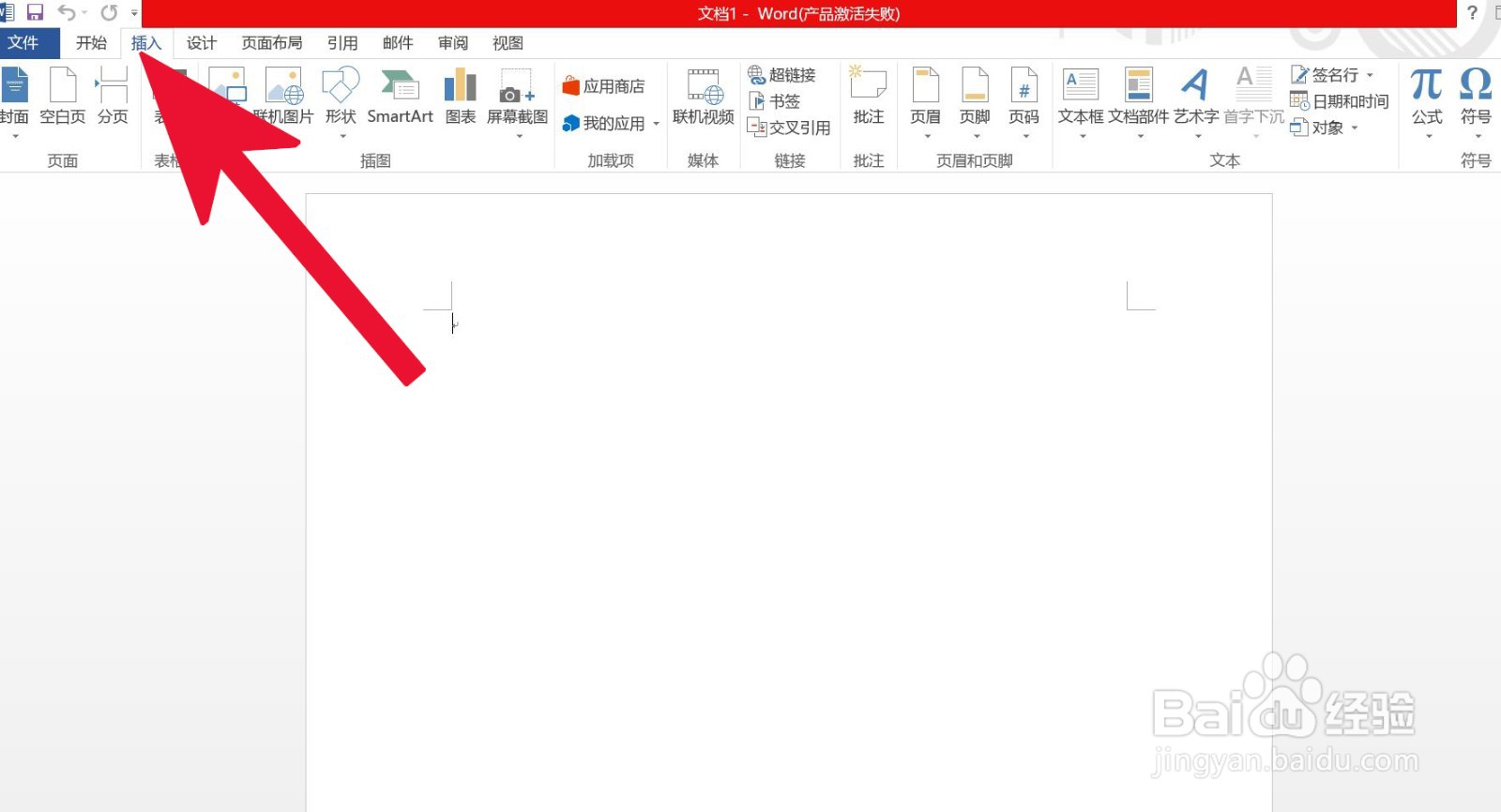Open the 应用商店 (Store) add-ins

tap(603, 86)
